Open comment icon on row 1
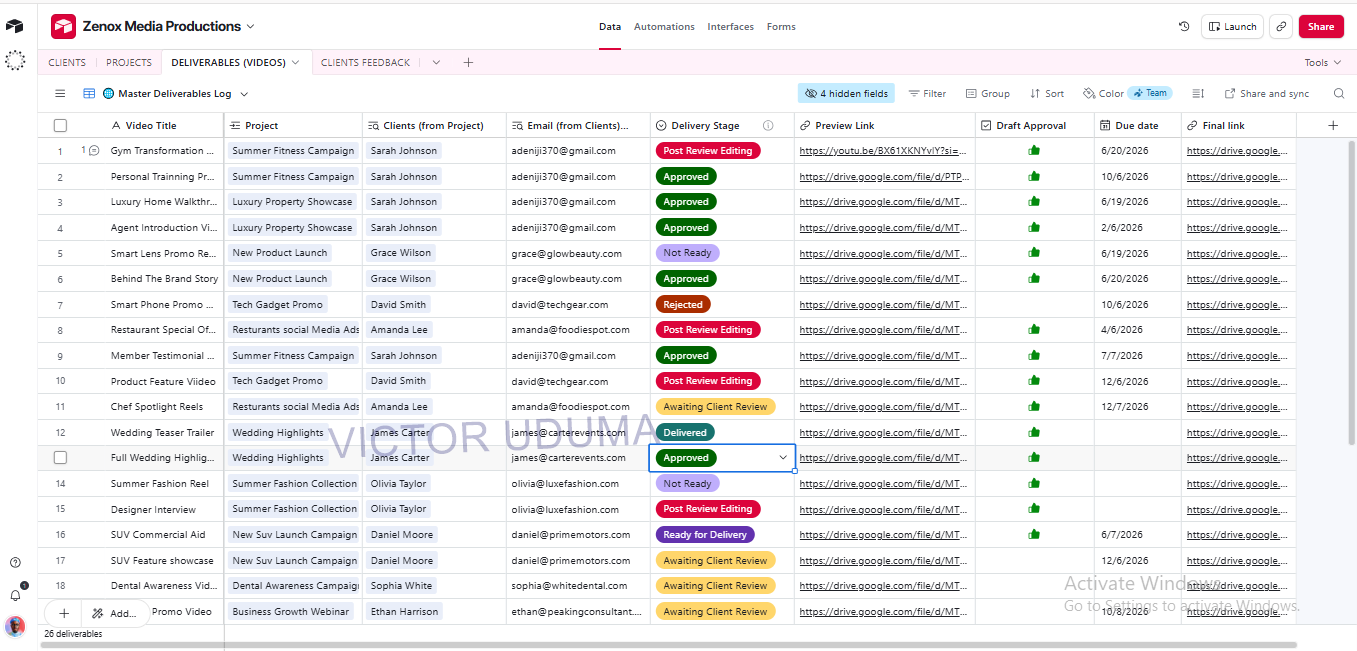Screen dimensions: 1357x651 click(x=94, y=151)
